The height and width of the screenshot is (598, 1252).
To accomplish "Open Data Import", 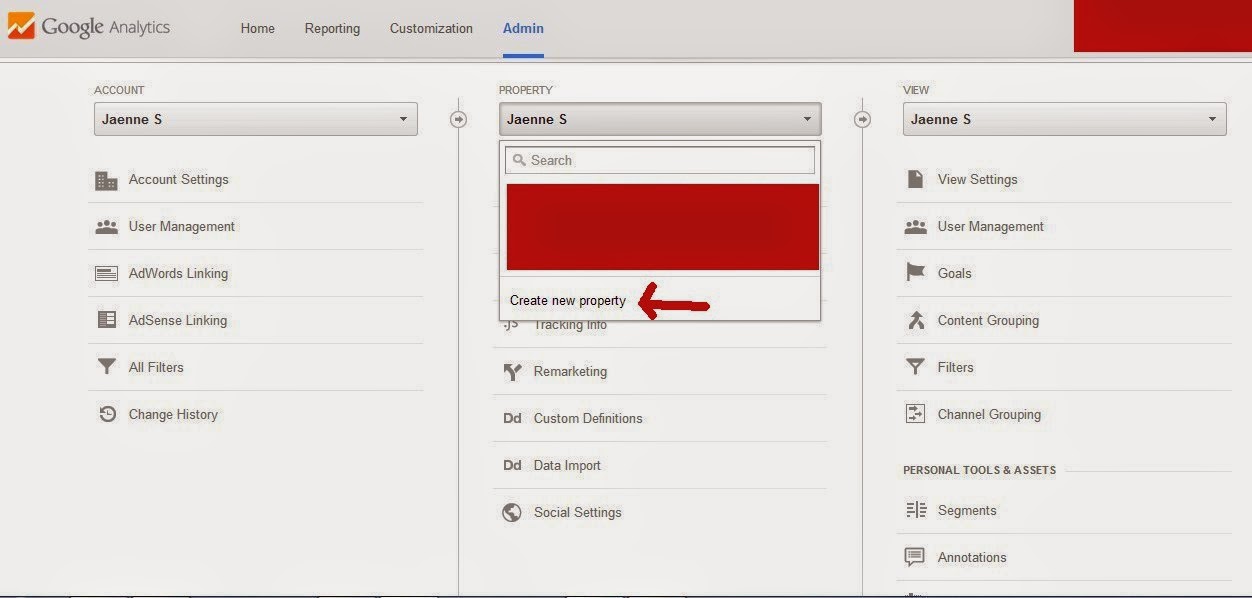I will pos(567,465).
